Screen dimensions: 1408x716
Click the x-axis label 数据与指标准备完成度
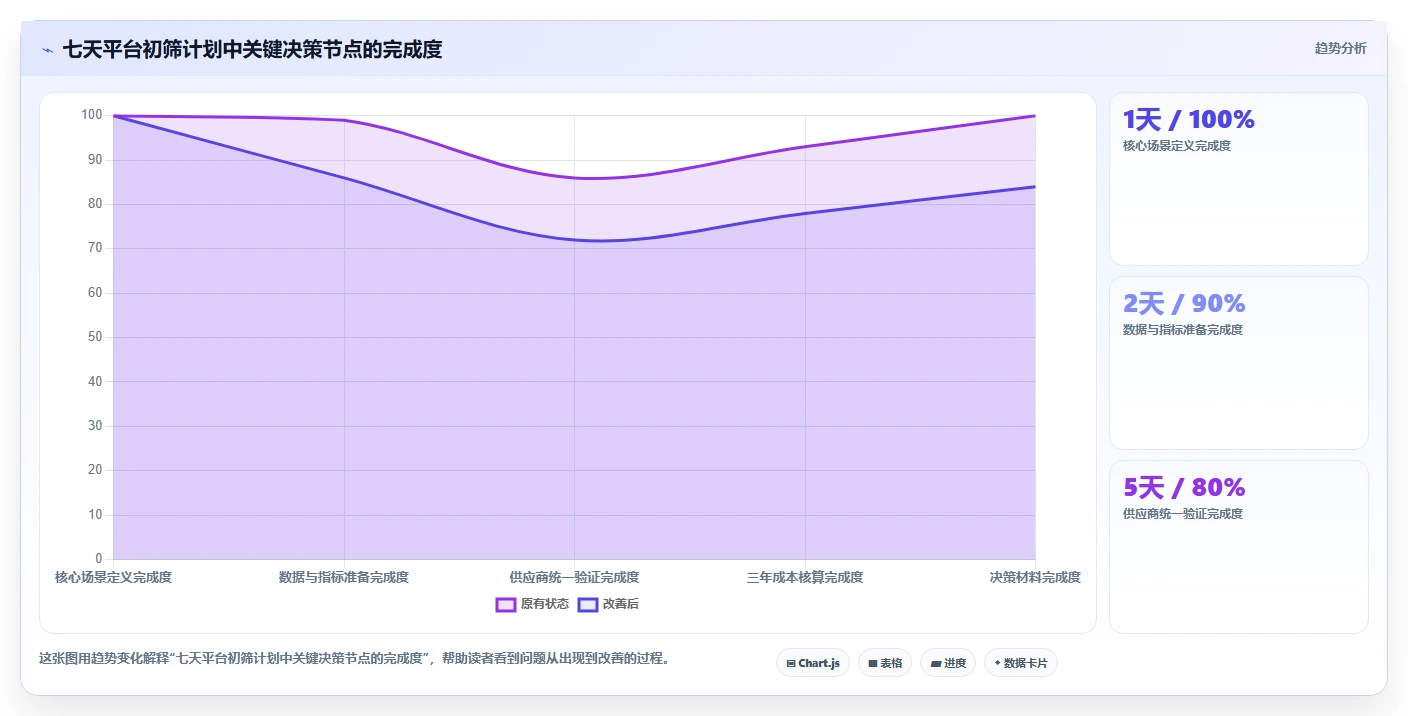[344, 578]
